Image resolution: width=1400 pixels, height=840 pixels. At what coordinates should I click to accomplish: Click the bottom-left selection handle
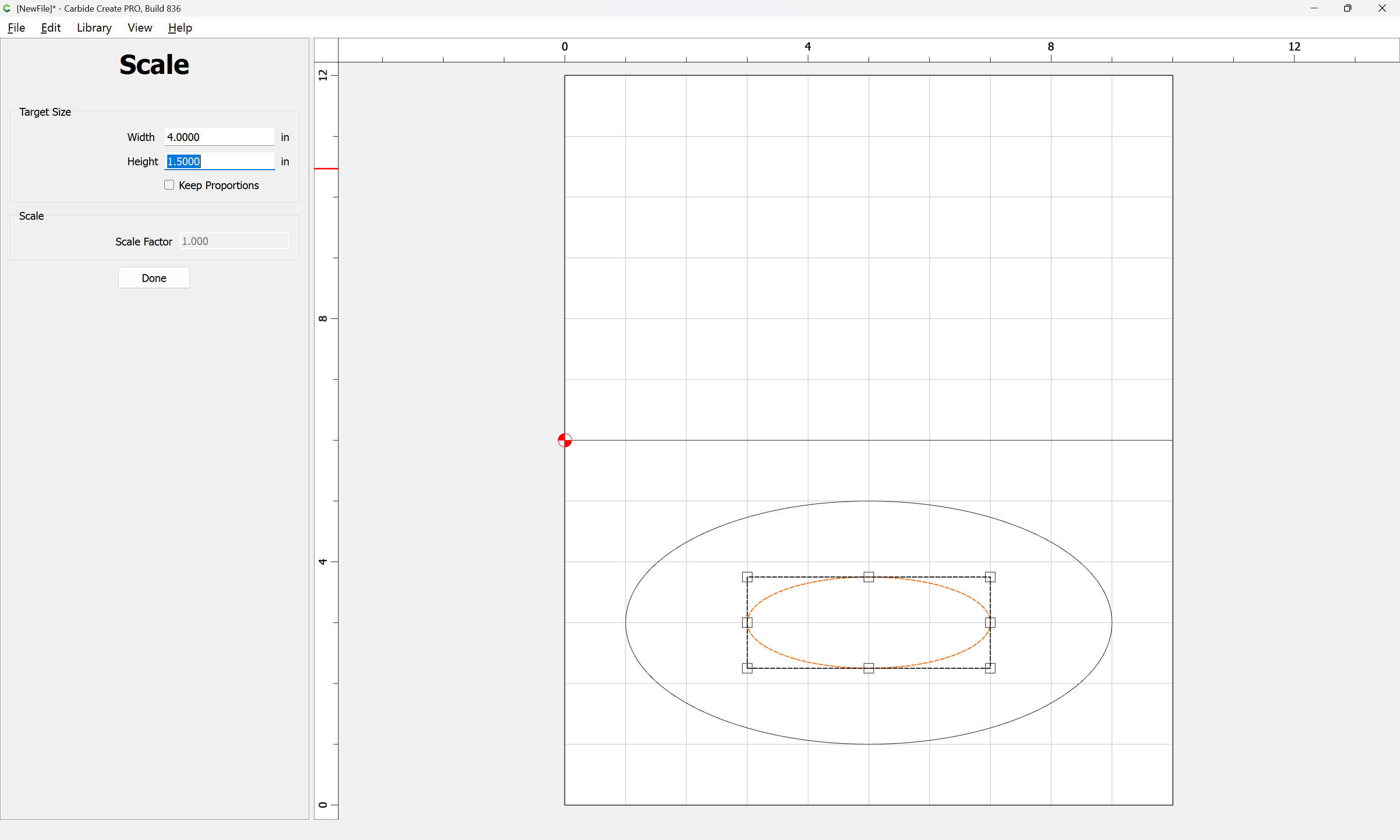click(747, 668)
